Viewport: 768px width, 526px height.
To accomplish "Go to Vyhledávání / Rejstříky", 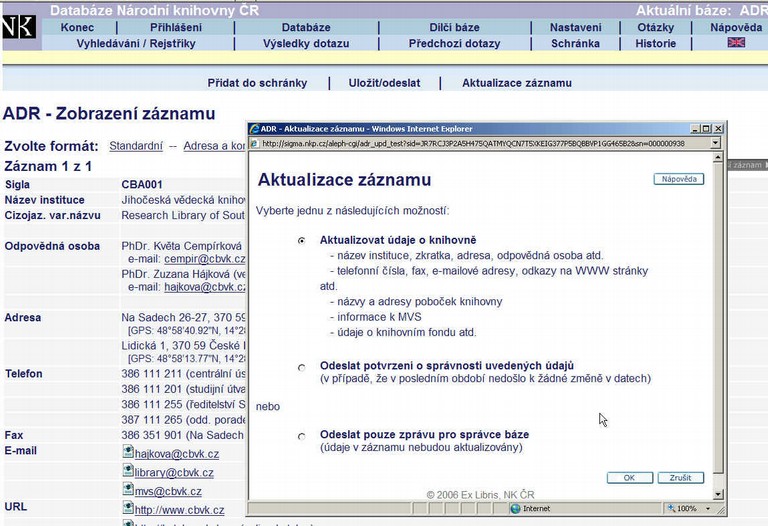I will click(136, 44).
